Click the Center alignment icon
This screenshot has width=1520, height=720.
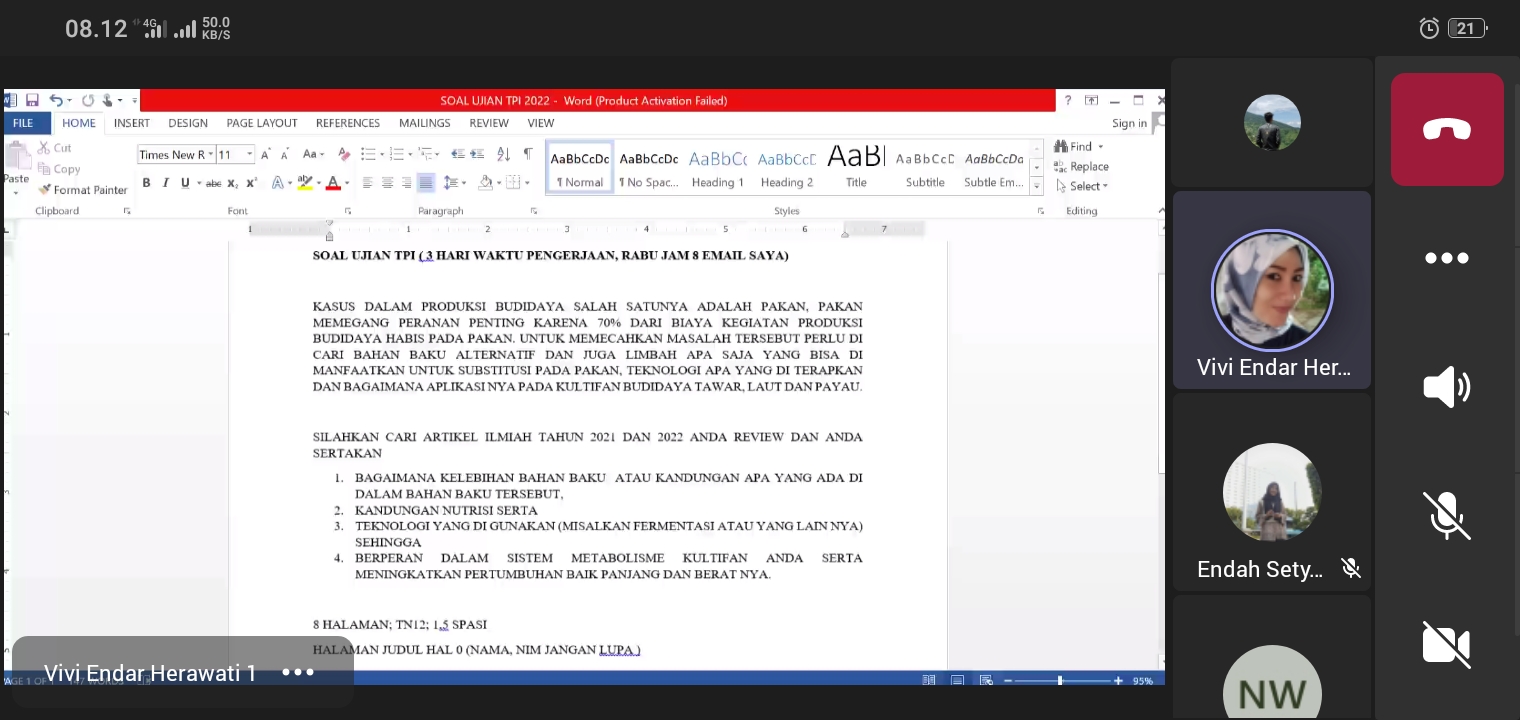pyautogui.click(x=387, y=183)
